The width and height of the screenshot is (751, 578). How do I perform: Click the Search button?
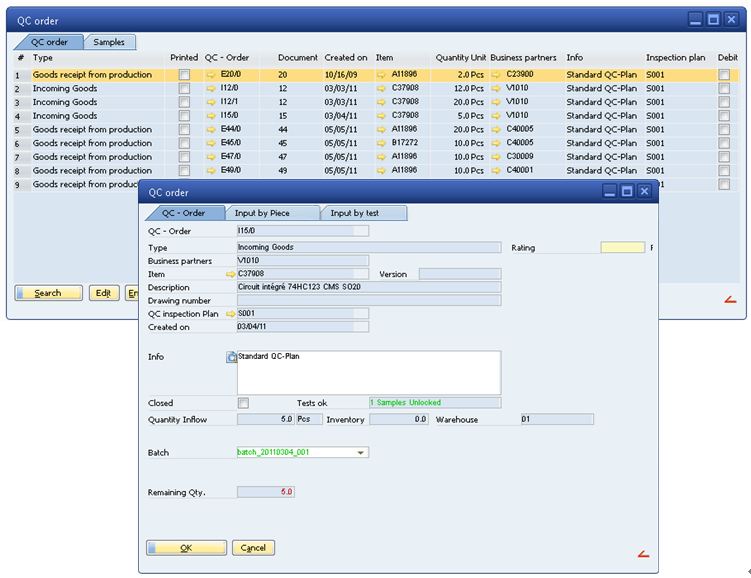[47, 293]
